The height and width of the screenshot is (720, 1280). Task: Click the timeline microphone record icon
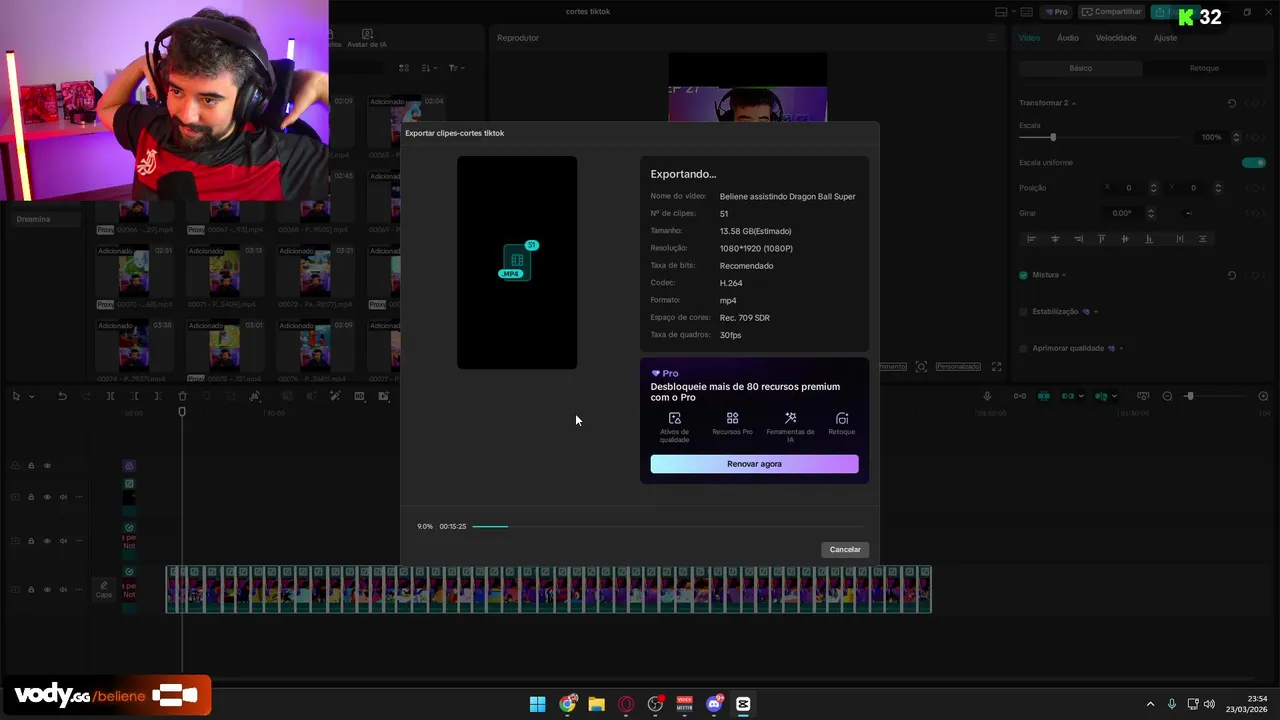point(987,397)
